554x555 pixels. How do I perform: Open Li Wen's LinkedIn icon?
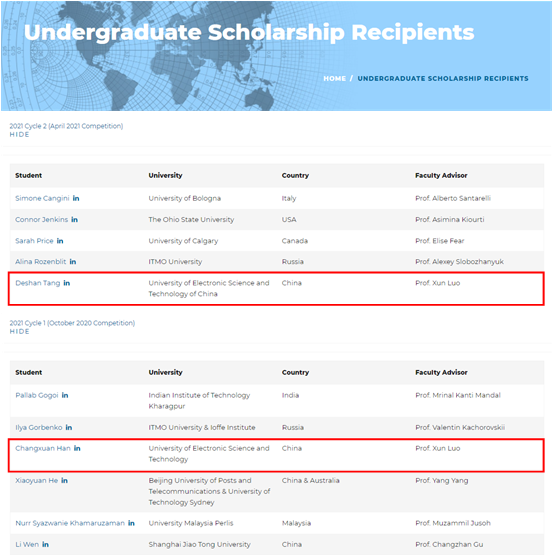click(x=46, y=544)
